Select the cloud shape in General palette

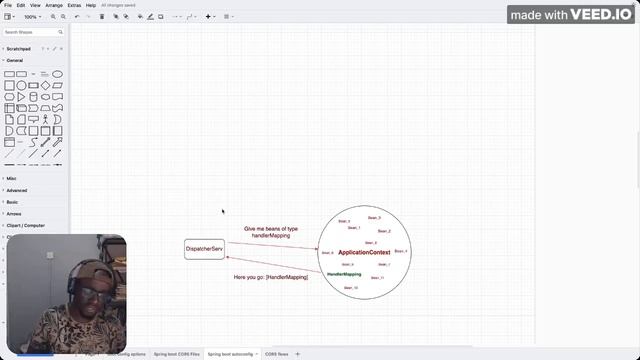(x=45, y=97)
